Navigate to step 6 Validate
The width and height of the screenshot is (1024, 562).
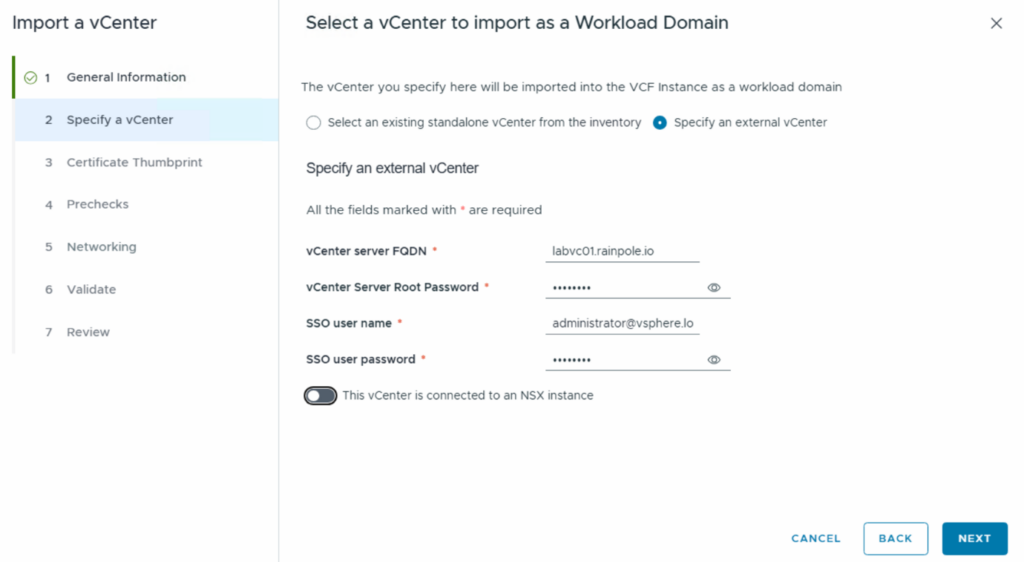[x=91, y=289]
